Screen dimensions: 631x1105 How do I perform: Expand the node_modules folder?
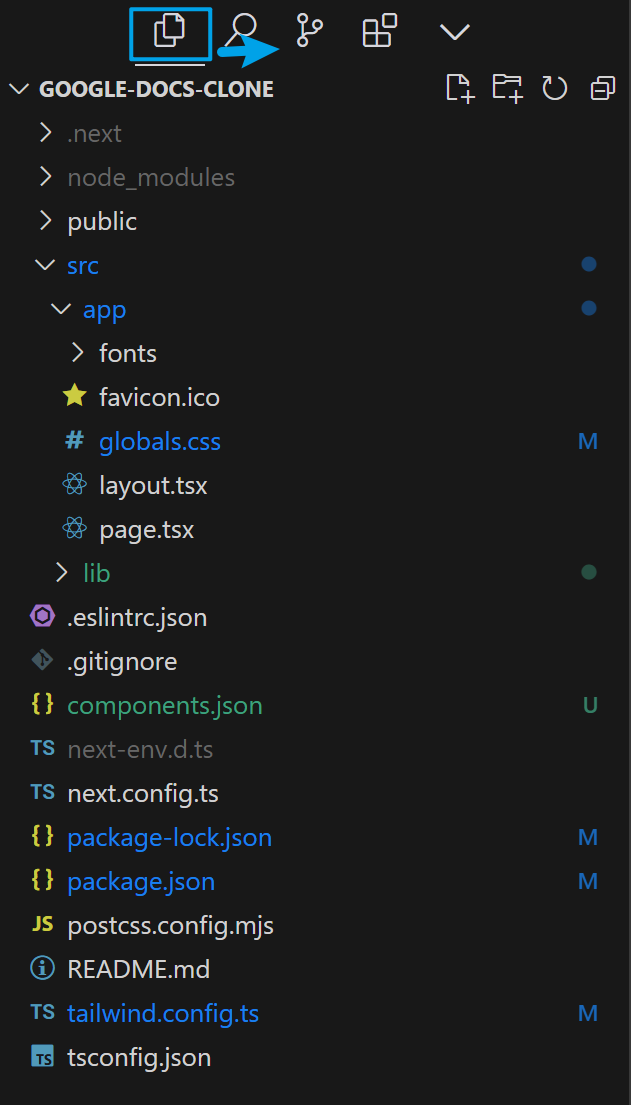pyautogui.click(x=150, y=177)
